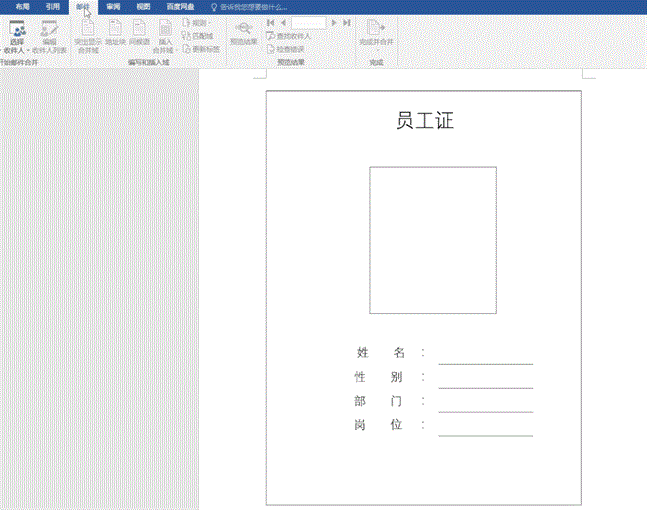This screenshot has width=647, height=510.
Task: Click Find Recipient (查找收件人) button
Action: 290,35
